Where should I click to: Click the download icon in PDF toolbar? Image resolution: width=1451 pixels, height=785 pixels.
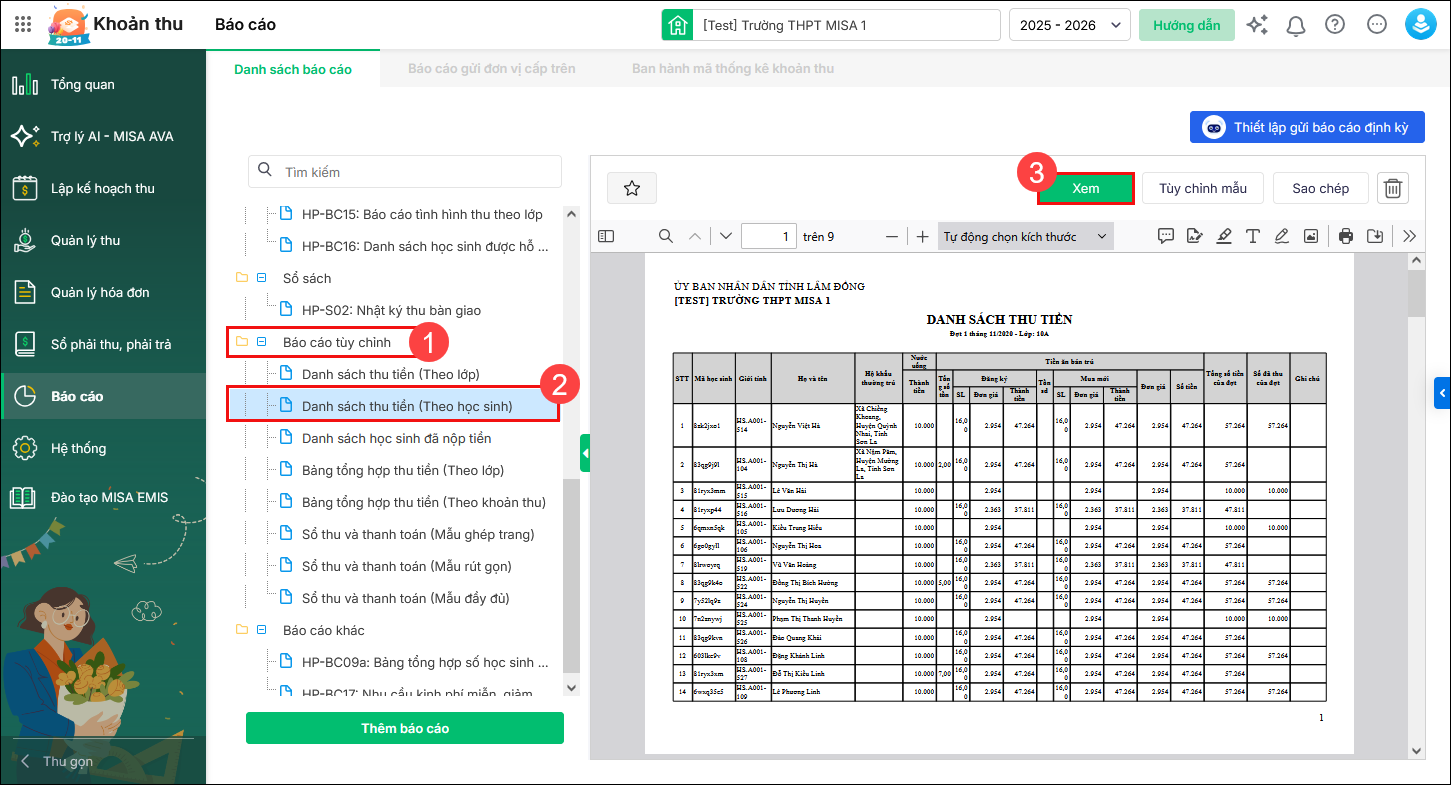1375,236
